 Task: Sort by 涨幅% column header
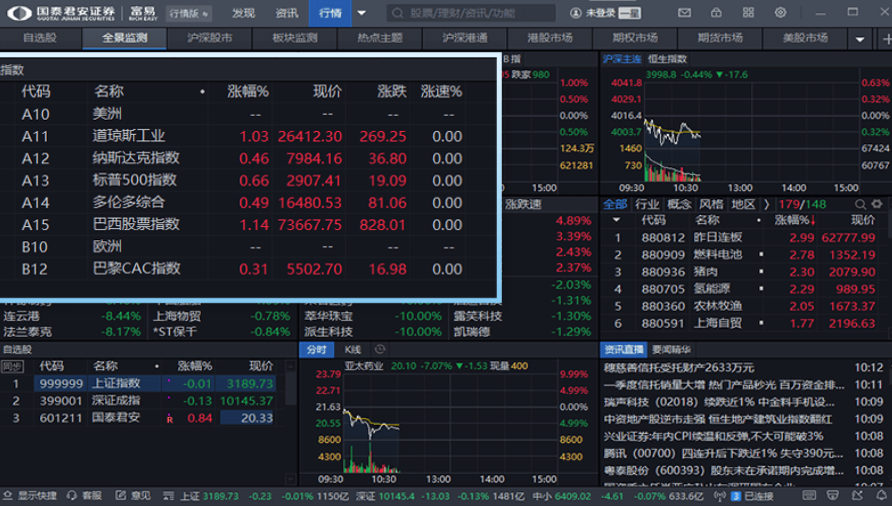coord(248,91)
